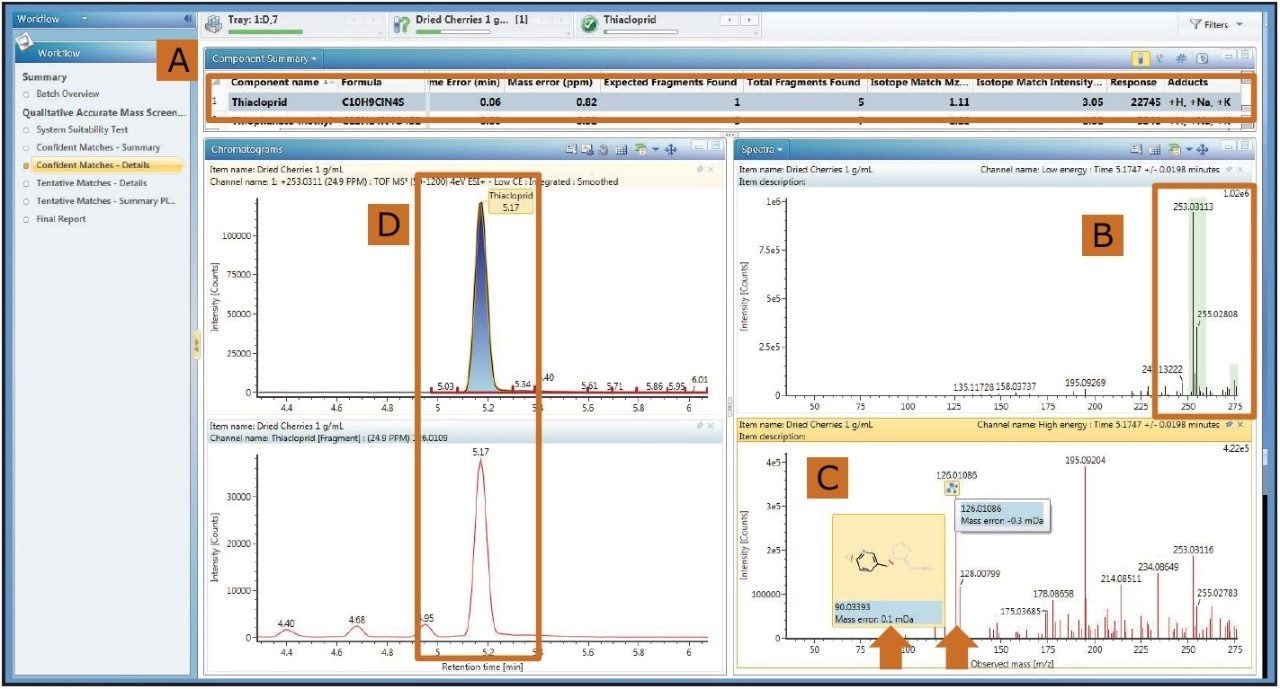Viewport: 1280px width, 689px height.
Task: Click the Thiacloprid 5.17 peak label
Action: [x=511, y=203]
